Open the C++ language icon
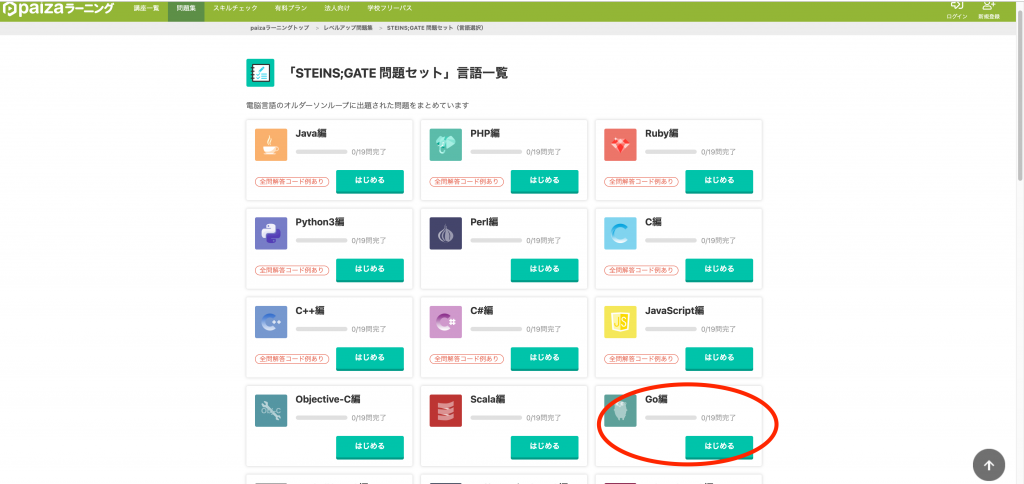The width and height of the screenshot is (1024, 484). tap(271, 322)
